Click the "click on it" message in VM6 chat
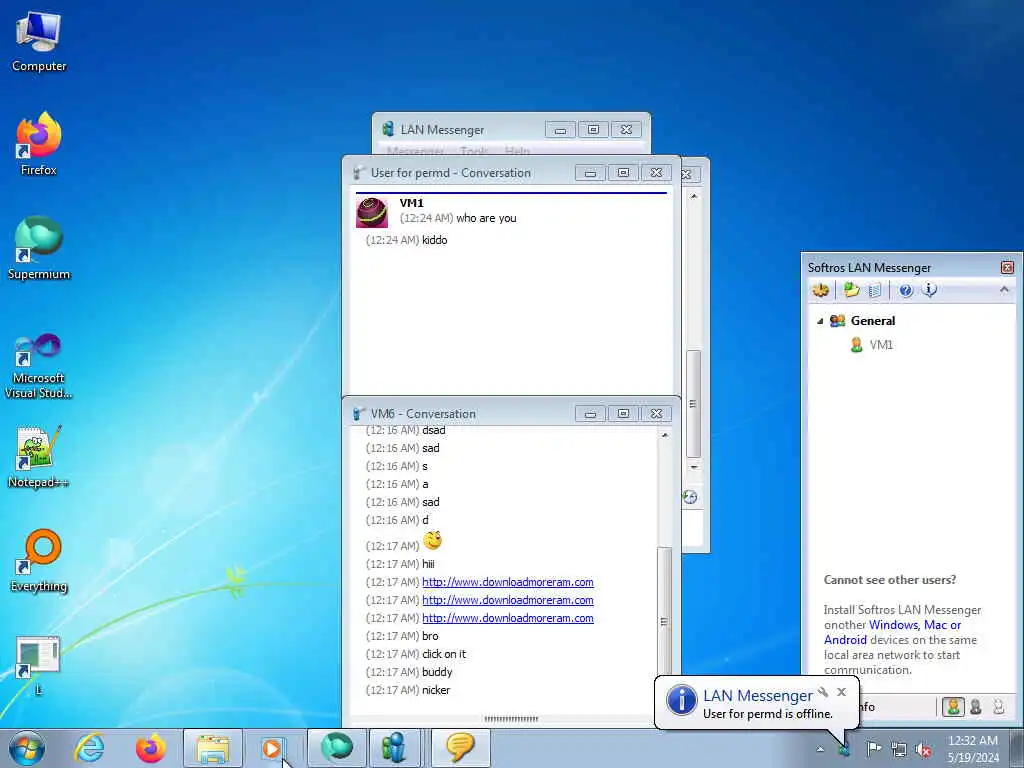The width and height of the screenshot is (1024, 768). pyautogui.click(x=444, y=654)
